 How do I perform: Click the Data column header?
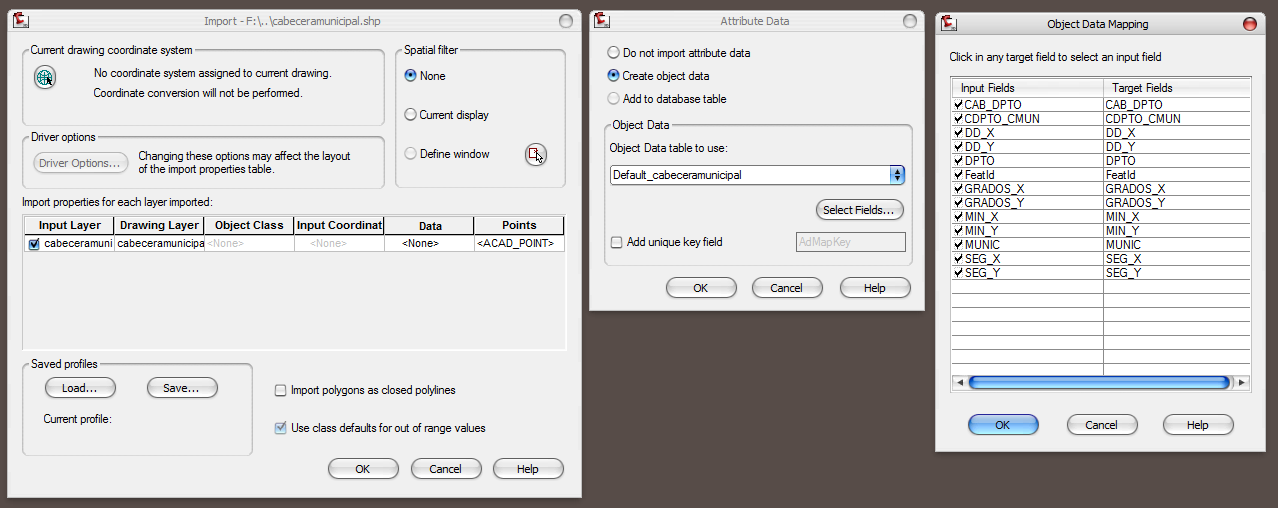[429, 225]
